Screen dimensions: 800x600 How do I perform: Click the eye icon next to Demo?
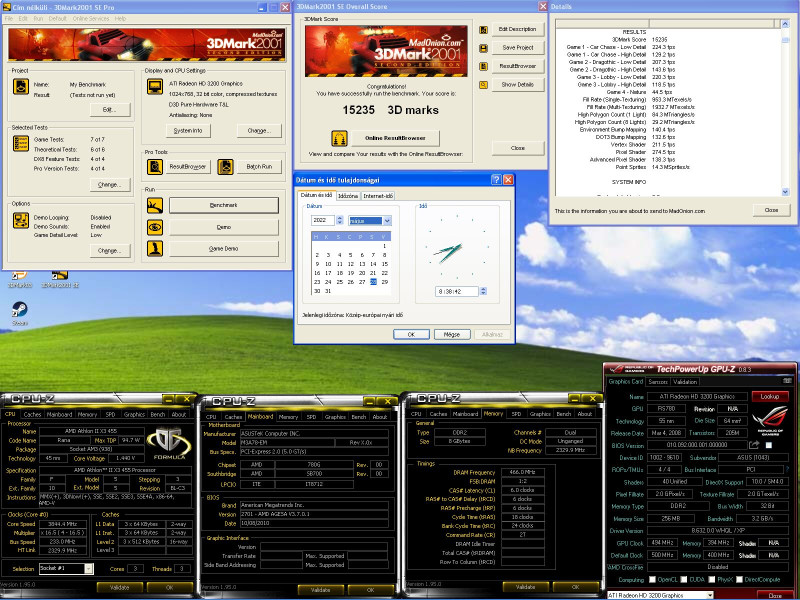tap(155, 227)
